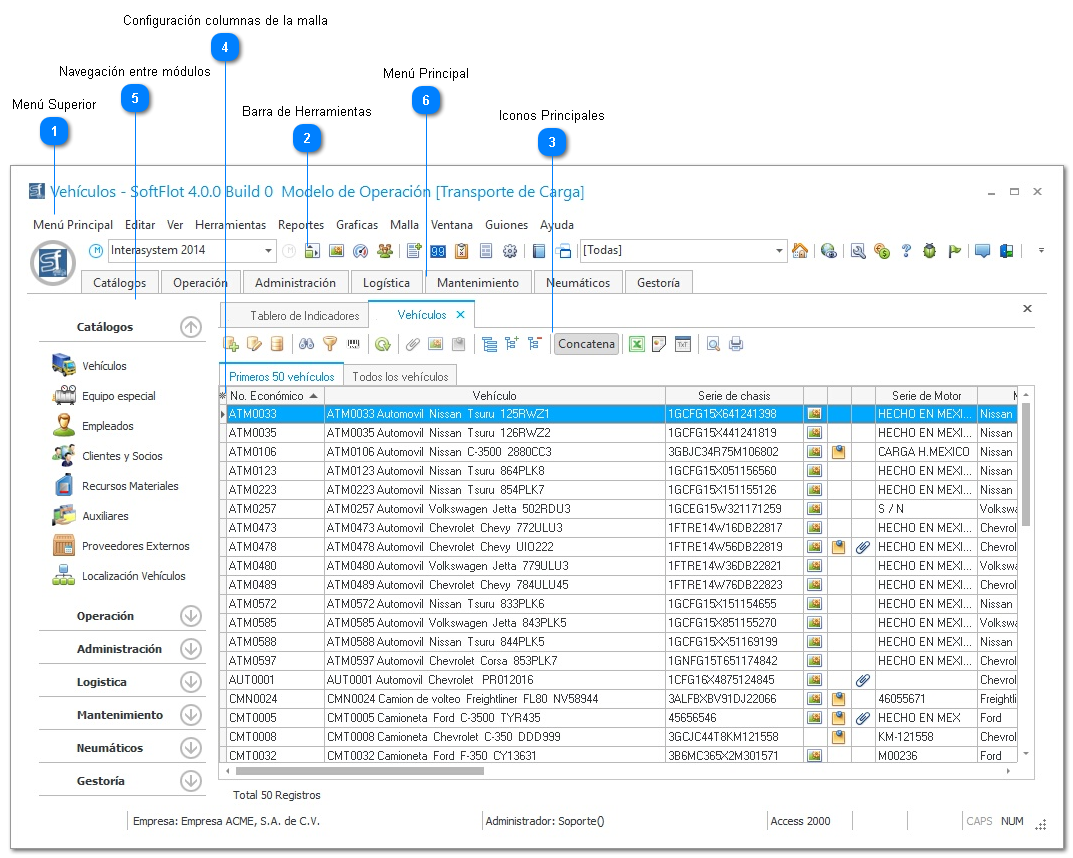Switch to Todos los vehículos tab
The height and width of the screenshot is (858, 1073).
coord(400,377)
